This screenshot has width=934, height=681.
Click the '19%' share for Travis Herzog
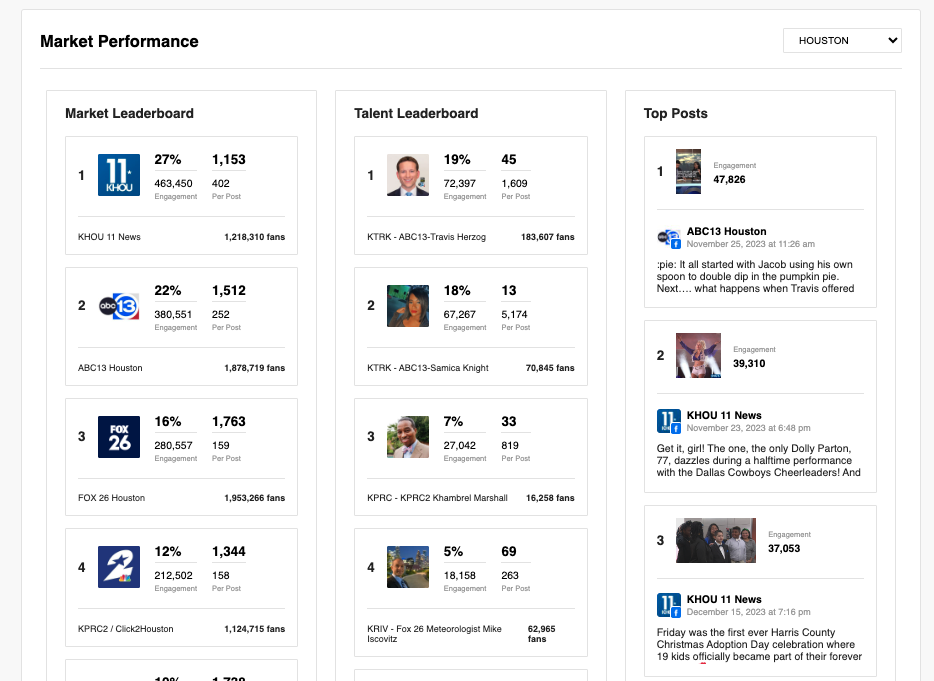click(x=457, y=160)
